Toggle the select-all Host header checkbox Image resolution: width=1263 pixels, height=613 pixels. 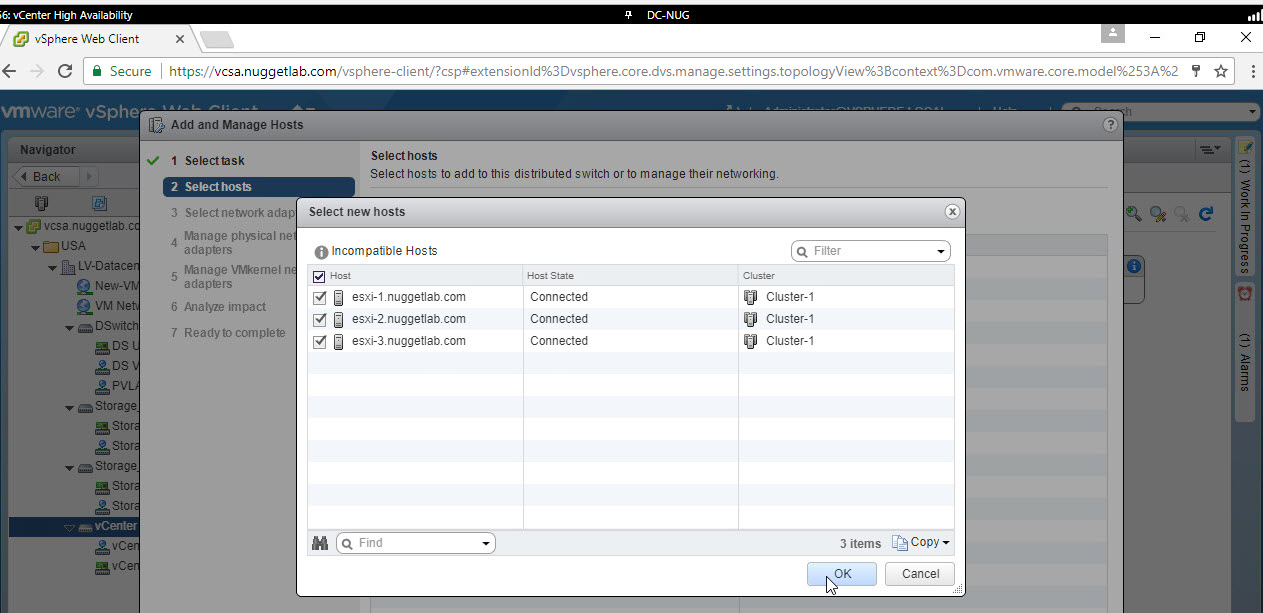(x=319, y=276)
